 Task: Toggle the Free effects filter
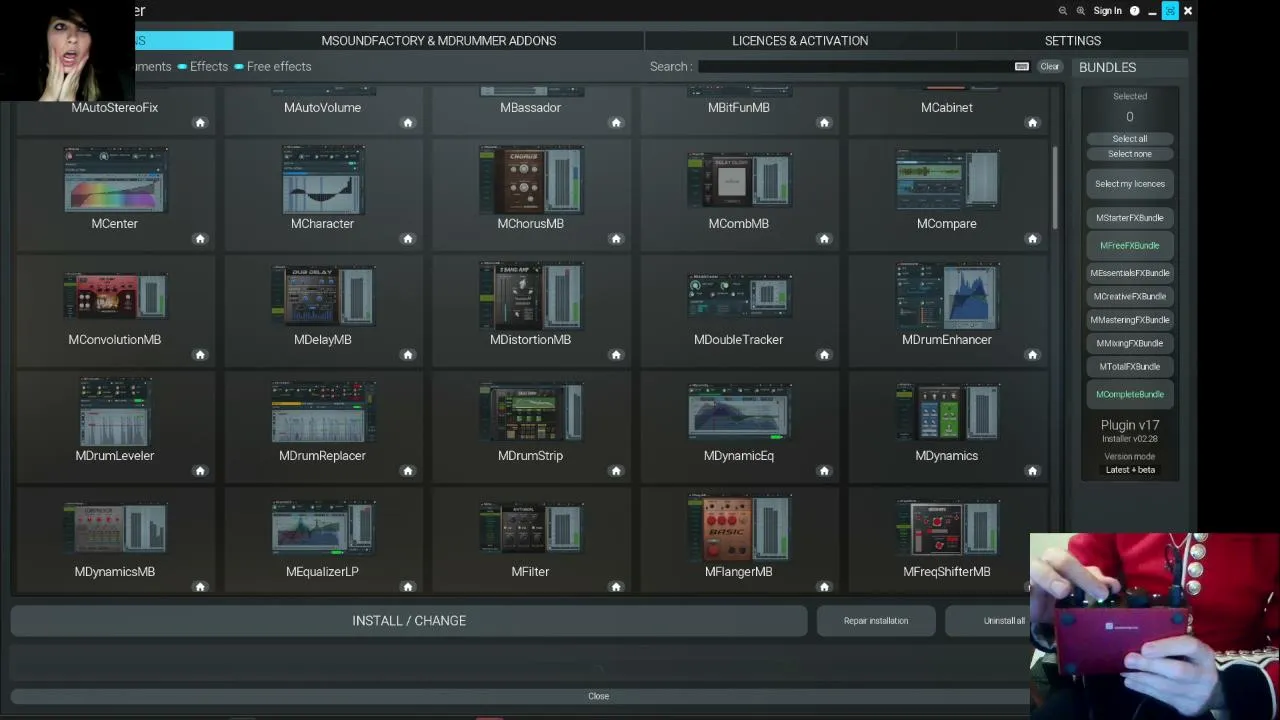(x=273, y=67)
